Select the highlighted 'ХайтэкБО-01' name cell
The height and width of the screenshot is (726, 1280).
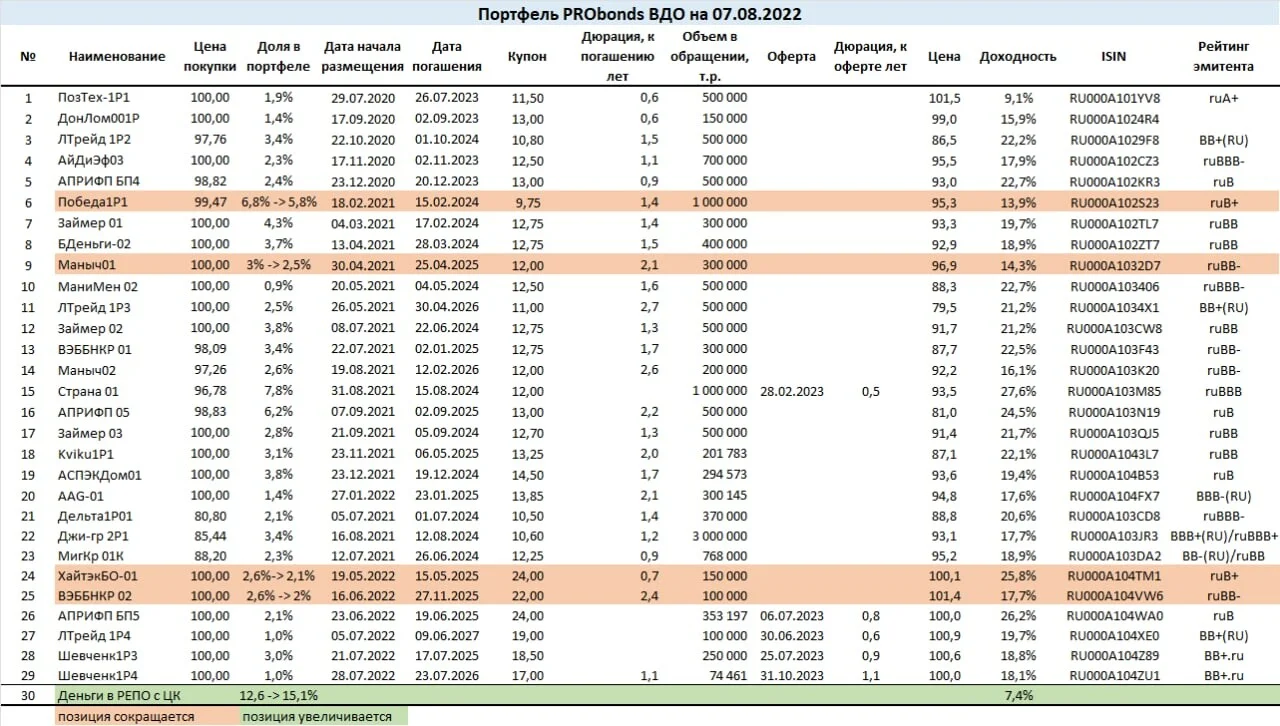point(97,577)
